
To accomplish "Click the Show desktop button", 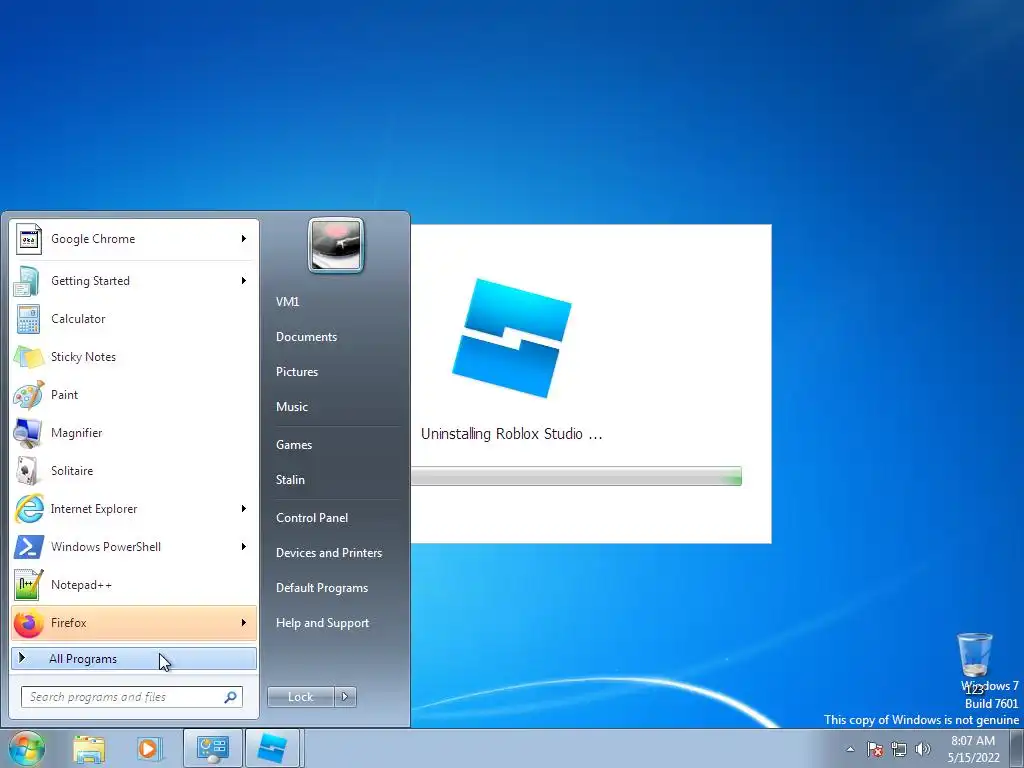I will point(1017,748).
